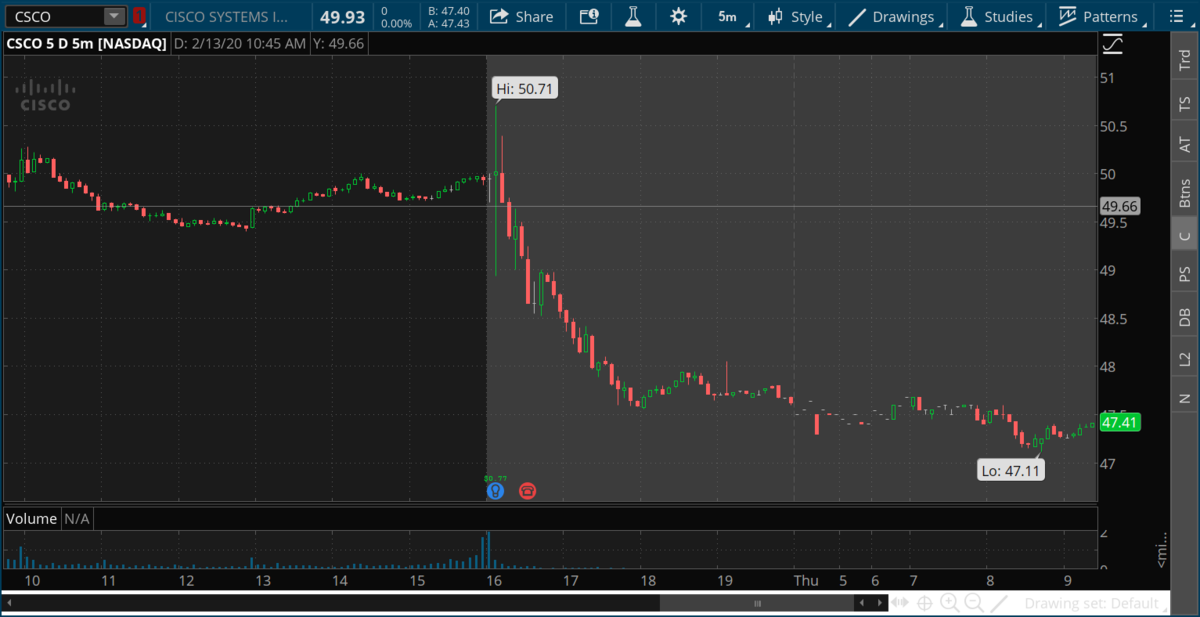Click the zoom out magnifier icon
This screenshot has width=1200, height=617.
point(972,603)
